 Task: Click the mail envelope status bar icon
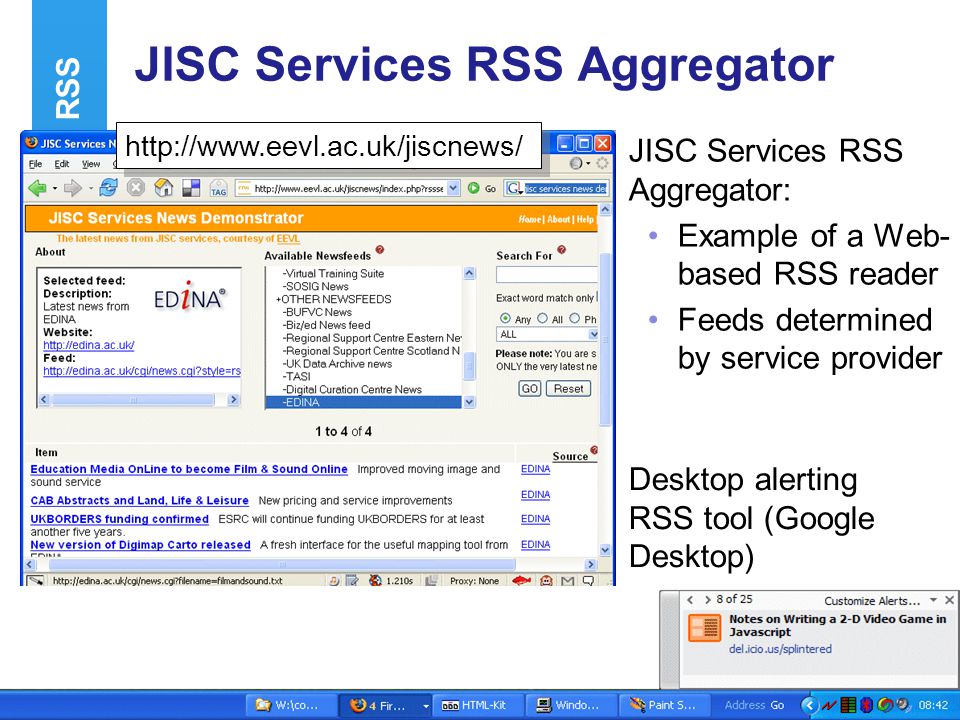pyautogui.click(x=568, y=580)
